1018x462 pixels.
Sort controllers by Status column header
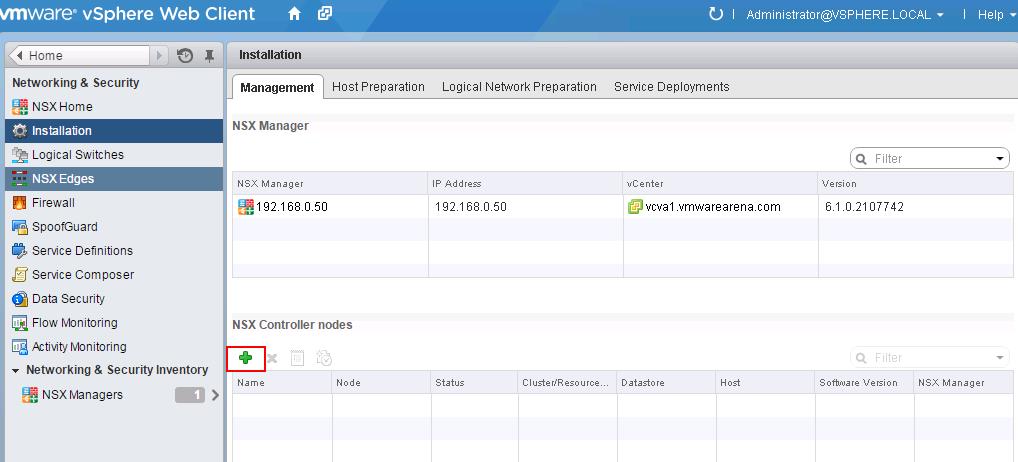tap(475, 383)
